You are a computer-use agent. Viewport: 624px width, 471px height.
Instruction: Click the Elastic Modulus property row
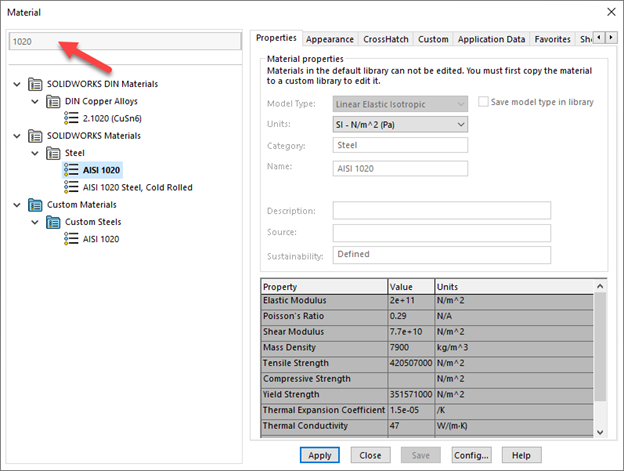427,301
